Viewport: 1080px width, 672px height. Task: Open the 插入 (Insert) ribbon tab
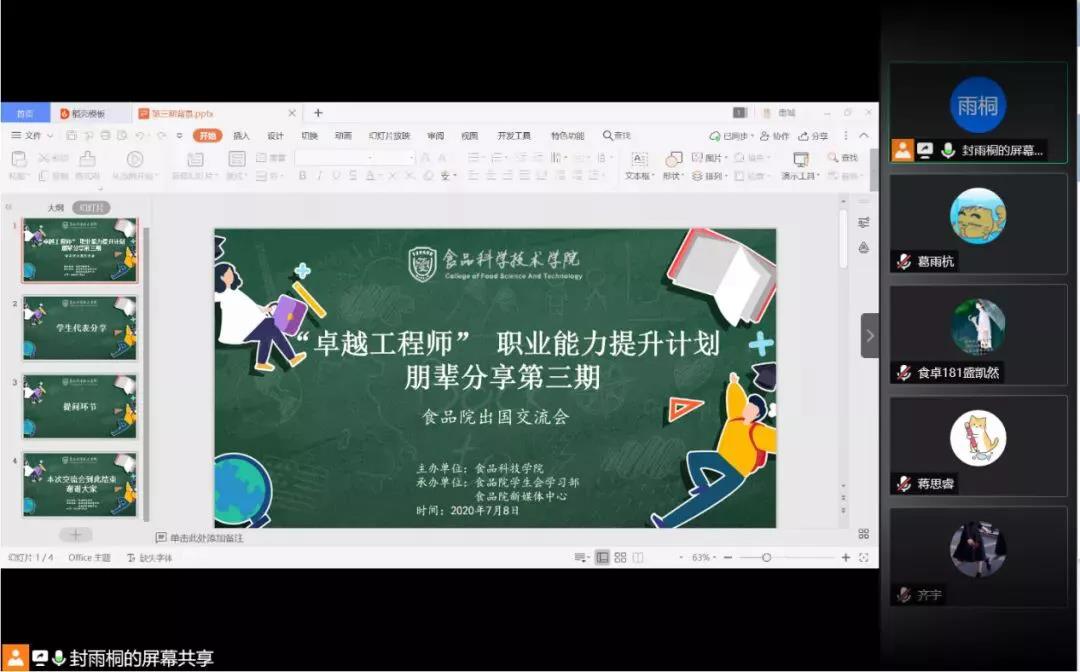coord(241,135)
